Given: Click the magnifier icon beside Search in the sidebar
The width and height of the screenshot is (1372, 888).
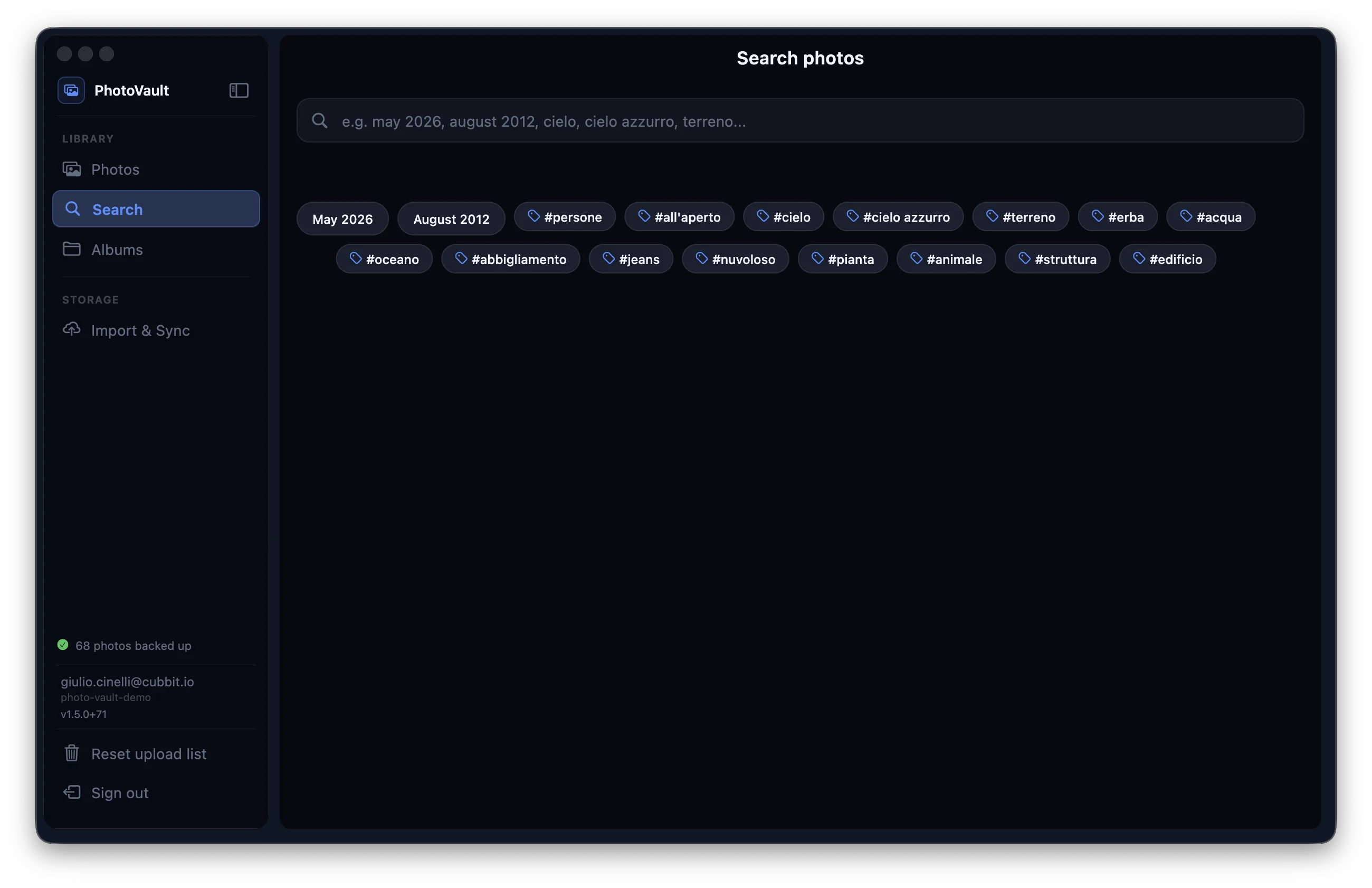Looking at the screenshot, I should tap(73, 209).
